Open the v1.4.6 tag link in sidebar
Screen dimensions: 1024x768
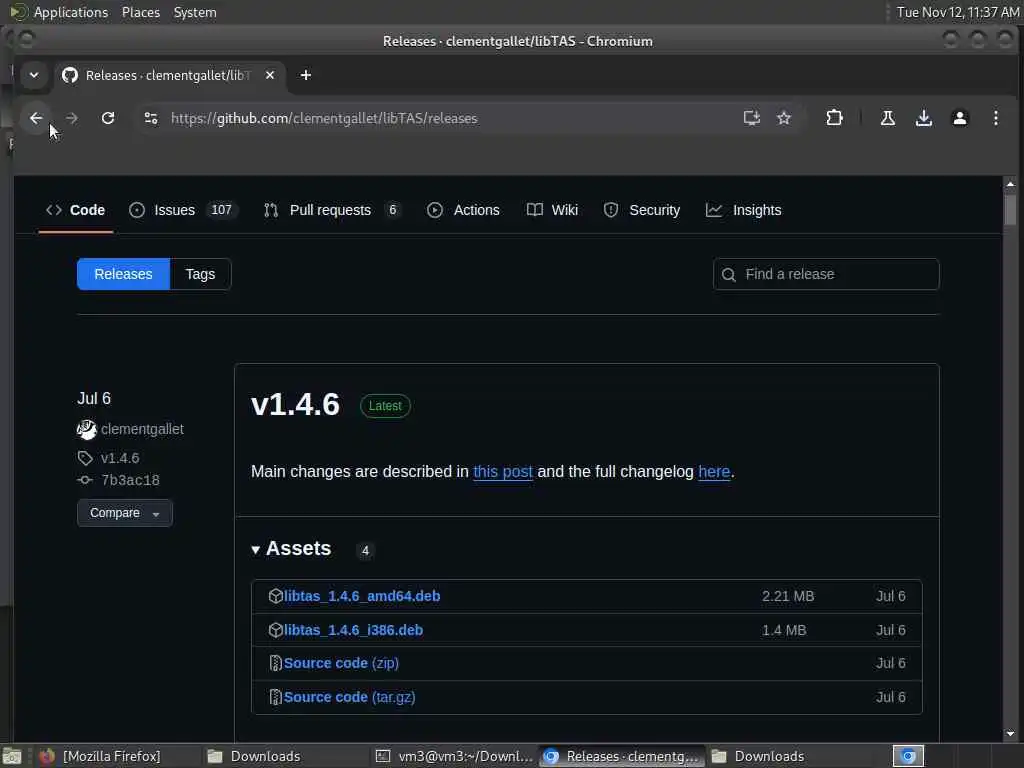pyautogui.click(x=120, y=458)
